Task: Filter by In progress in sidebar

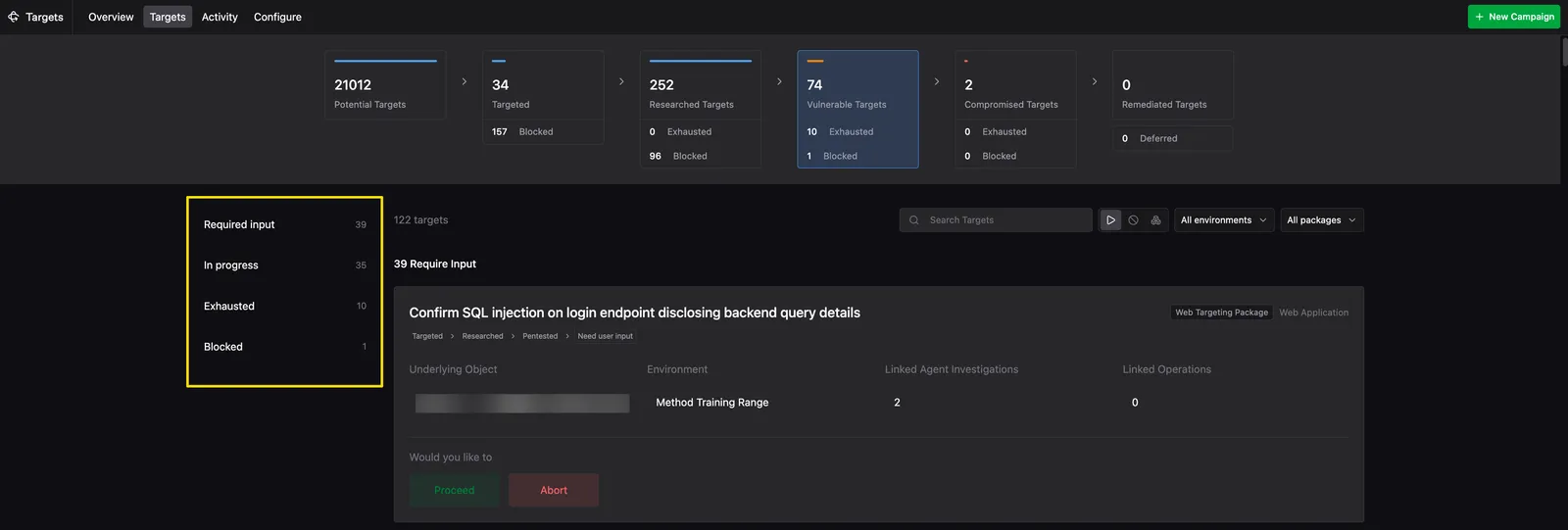Action: tap(284, 265)
